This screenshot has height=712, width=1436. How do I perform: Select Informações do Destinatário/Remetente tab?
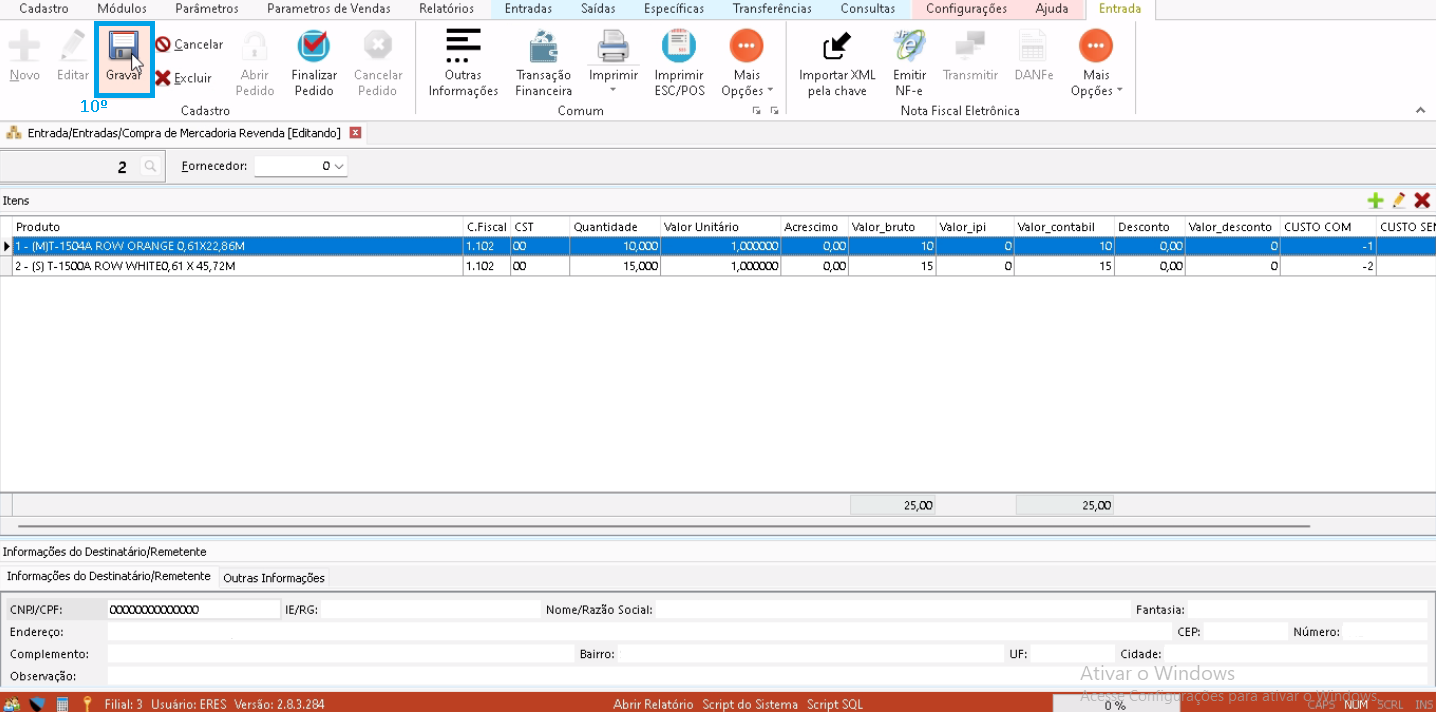[108, 576]
